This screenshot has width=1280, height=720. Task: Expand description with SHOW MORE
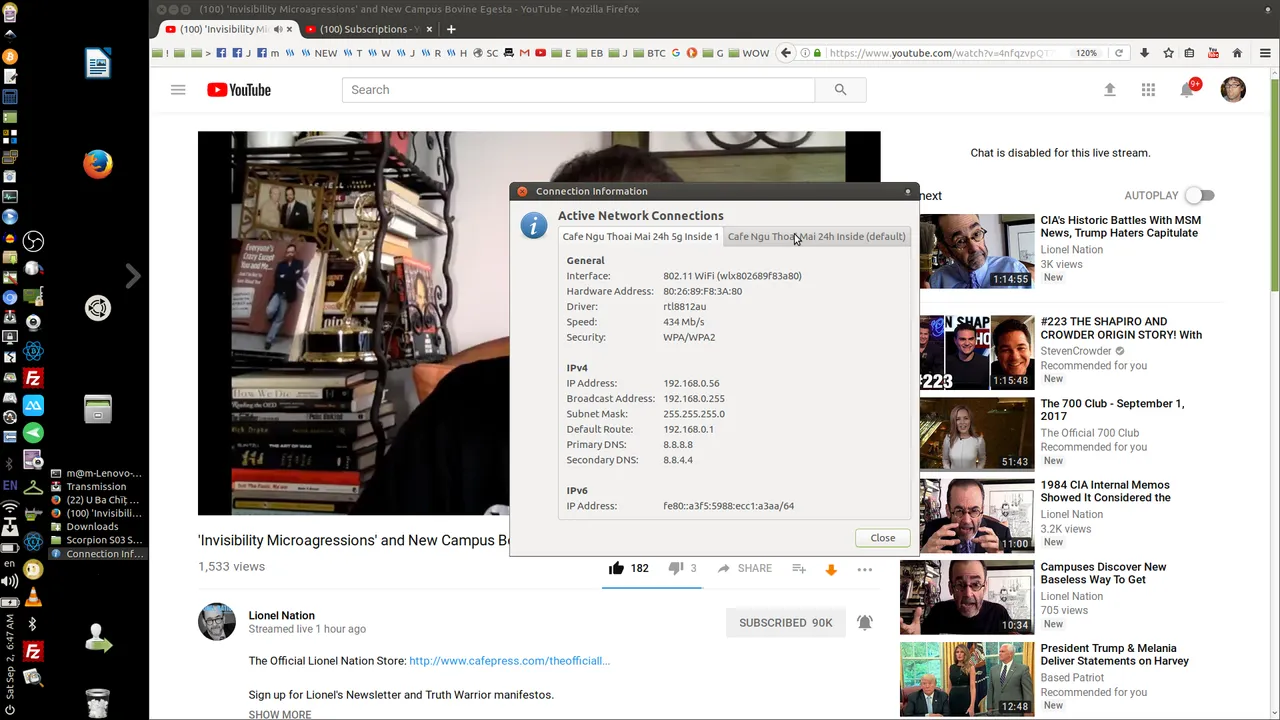(280, 714)
